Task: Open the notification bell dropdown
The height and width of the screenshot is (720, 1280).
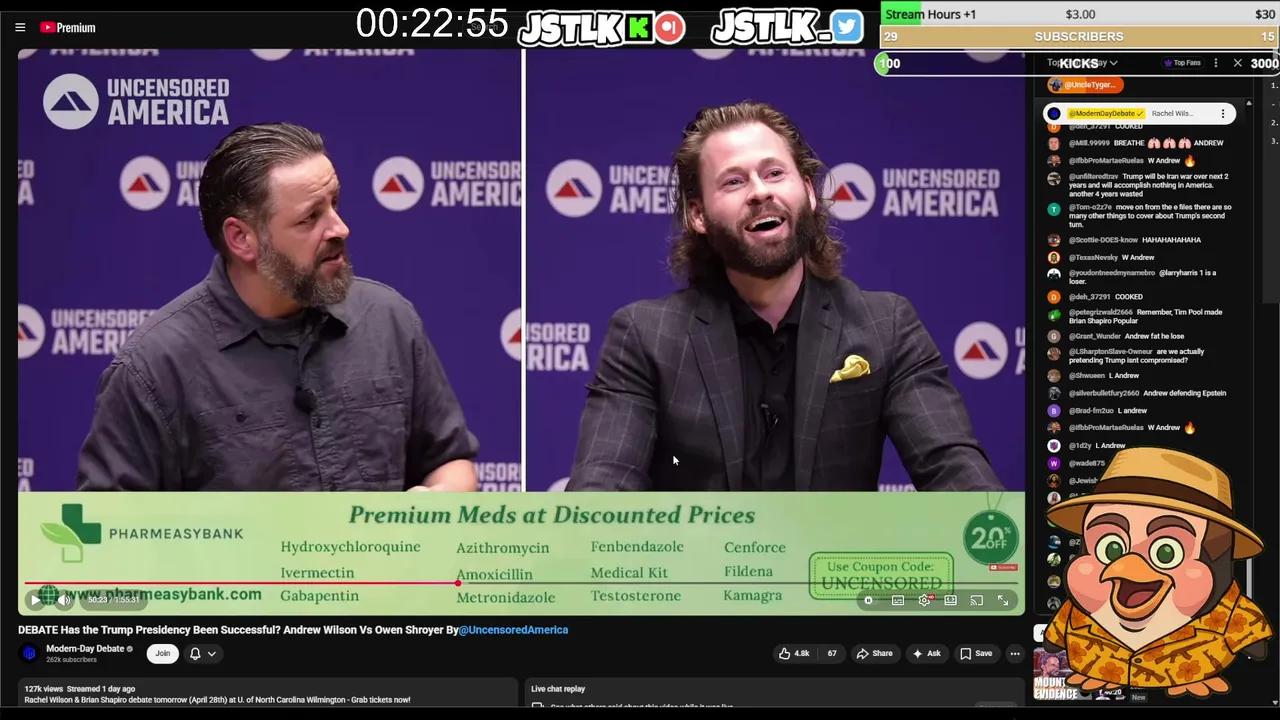Action: coord(203,653)
